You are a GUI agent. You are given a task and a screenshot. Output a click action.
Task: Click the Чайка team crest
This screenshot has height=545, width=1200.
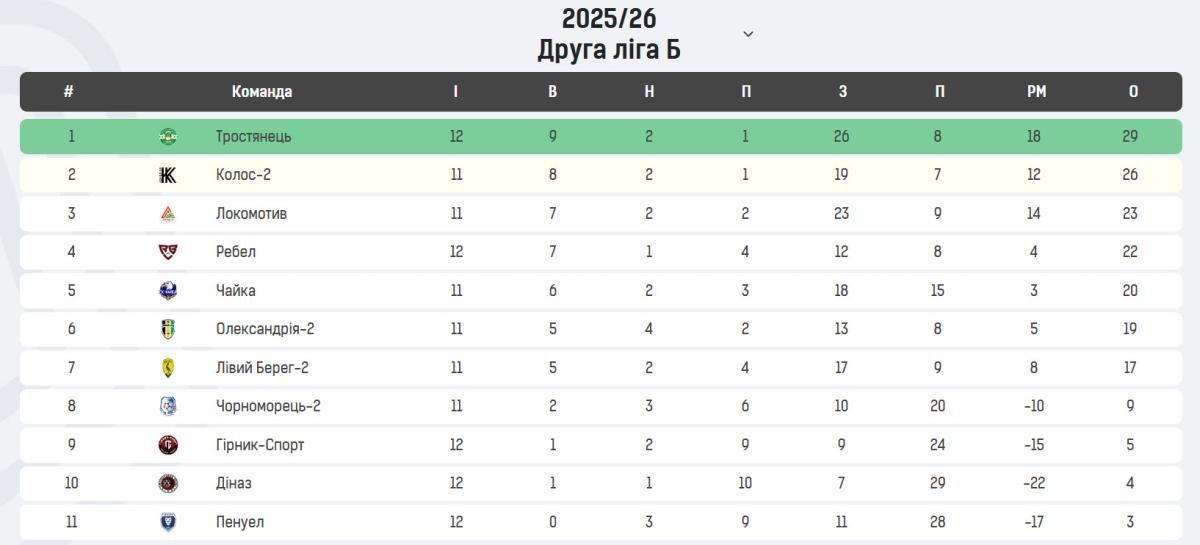click(x=168, y=290)
